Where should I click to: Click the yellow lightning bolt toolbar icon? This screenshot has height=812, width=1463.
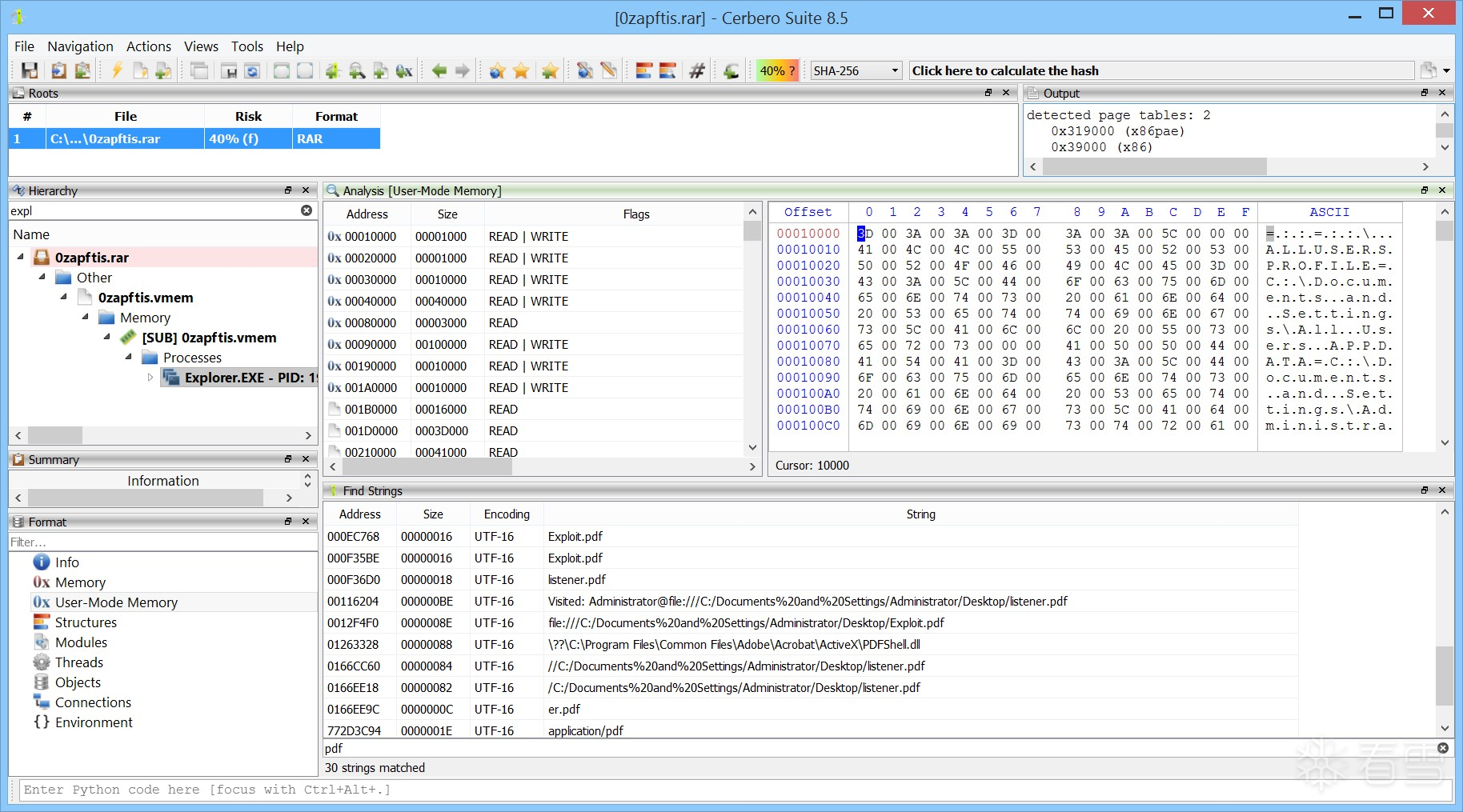(x=117, y=71)
